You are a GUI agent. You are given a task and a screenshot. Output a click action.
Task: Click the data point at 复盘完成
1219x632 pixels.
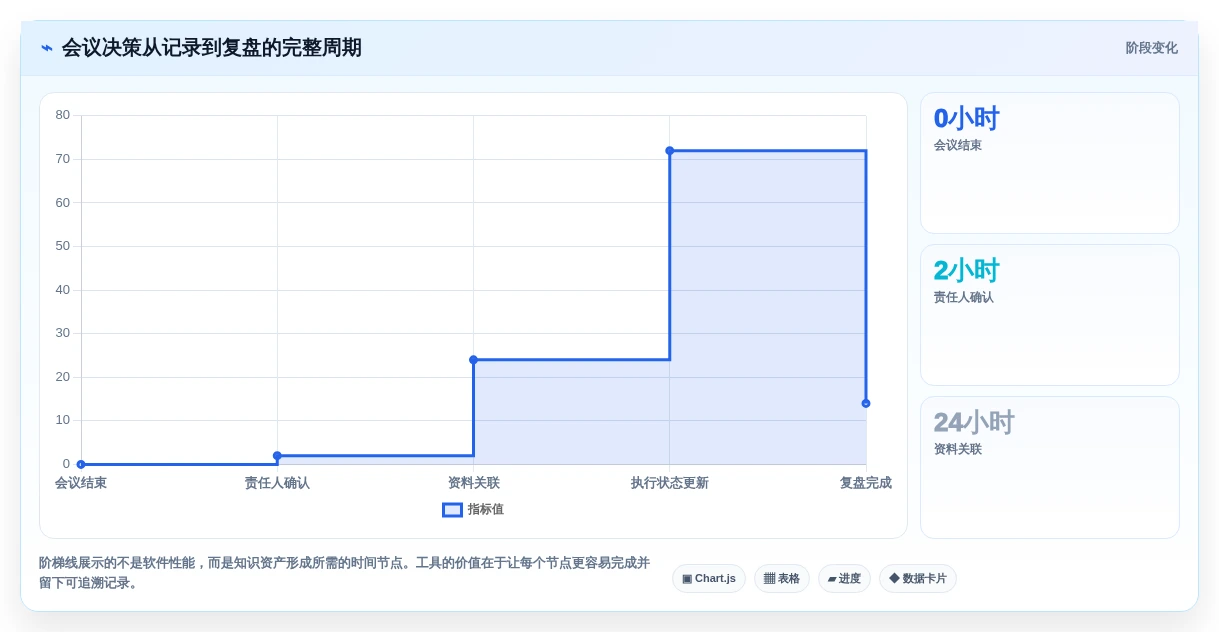[866, 403]
